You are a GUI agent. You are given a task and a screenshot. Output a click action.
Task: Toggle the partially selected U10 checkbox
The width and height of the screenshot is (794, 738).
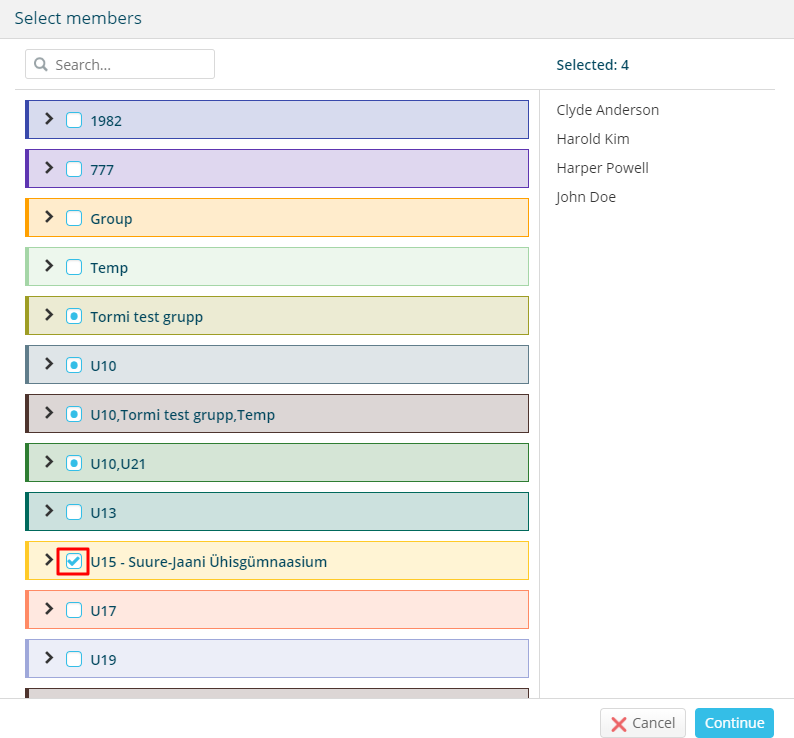[x=74, y=365]
